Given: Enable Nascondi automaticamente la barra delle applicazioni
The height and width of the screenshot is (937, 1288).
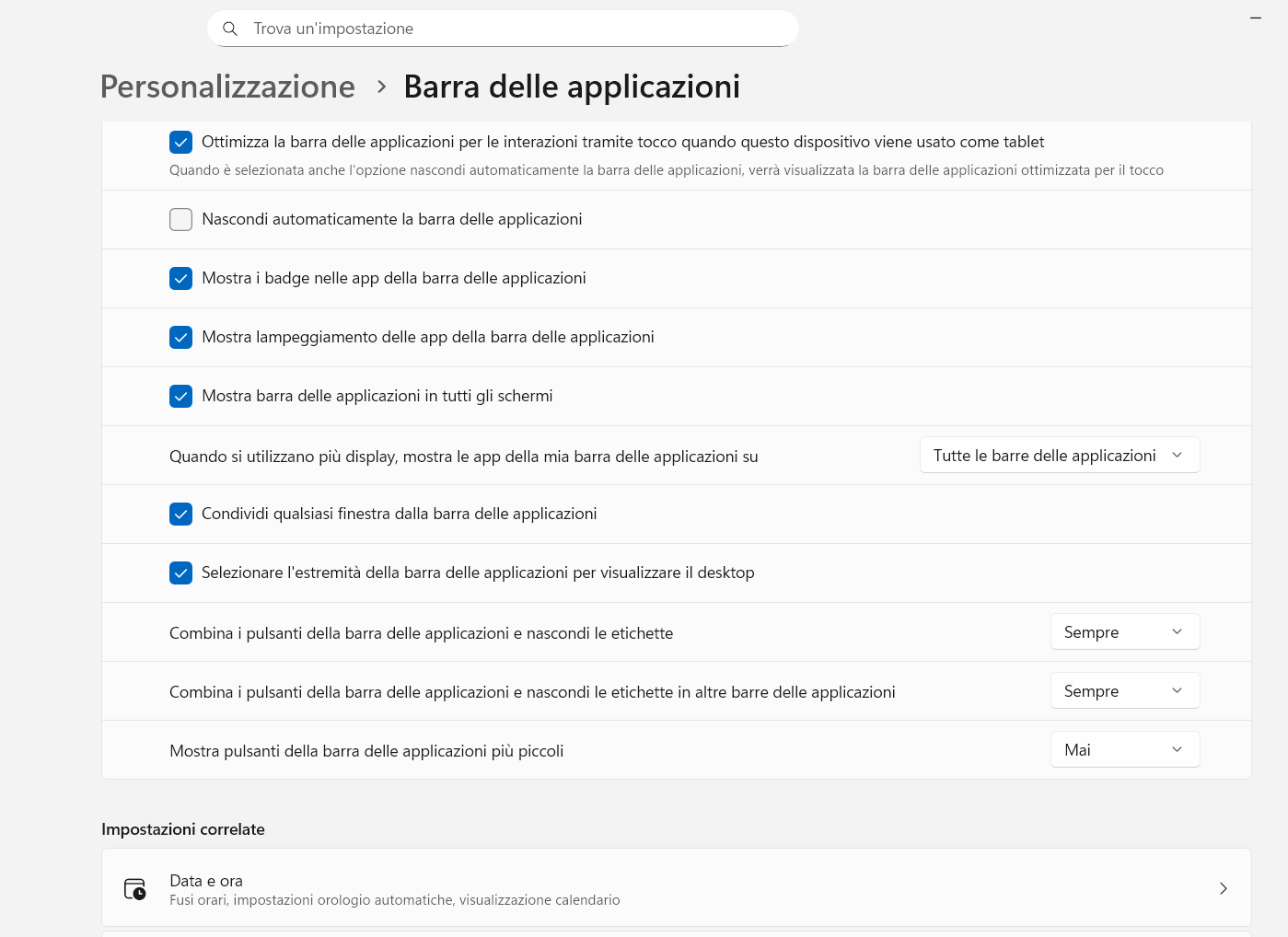Looking at the screenshot, I should [x=181, y=219].
